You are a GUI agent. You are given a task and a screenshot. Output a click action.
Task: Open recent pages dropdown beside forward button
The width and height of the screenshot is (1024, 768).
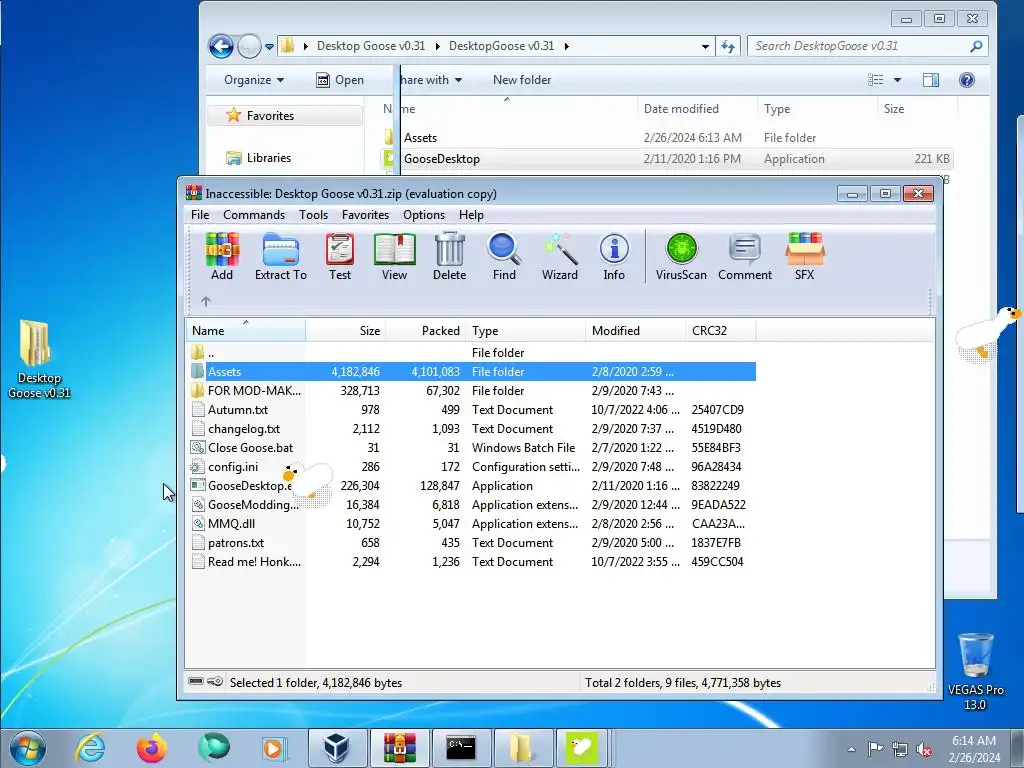[269, 46]
